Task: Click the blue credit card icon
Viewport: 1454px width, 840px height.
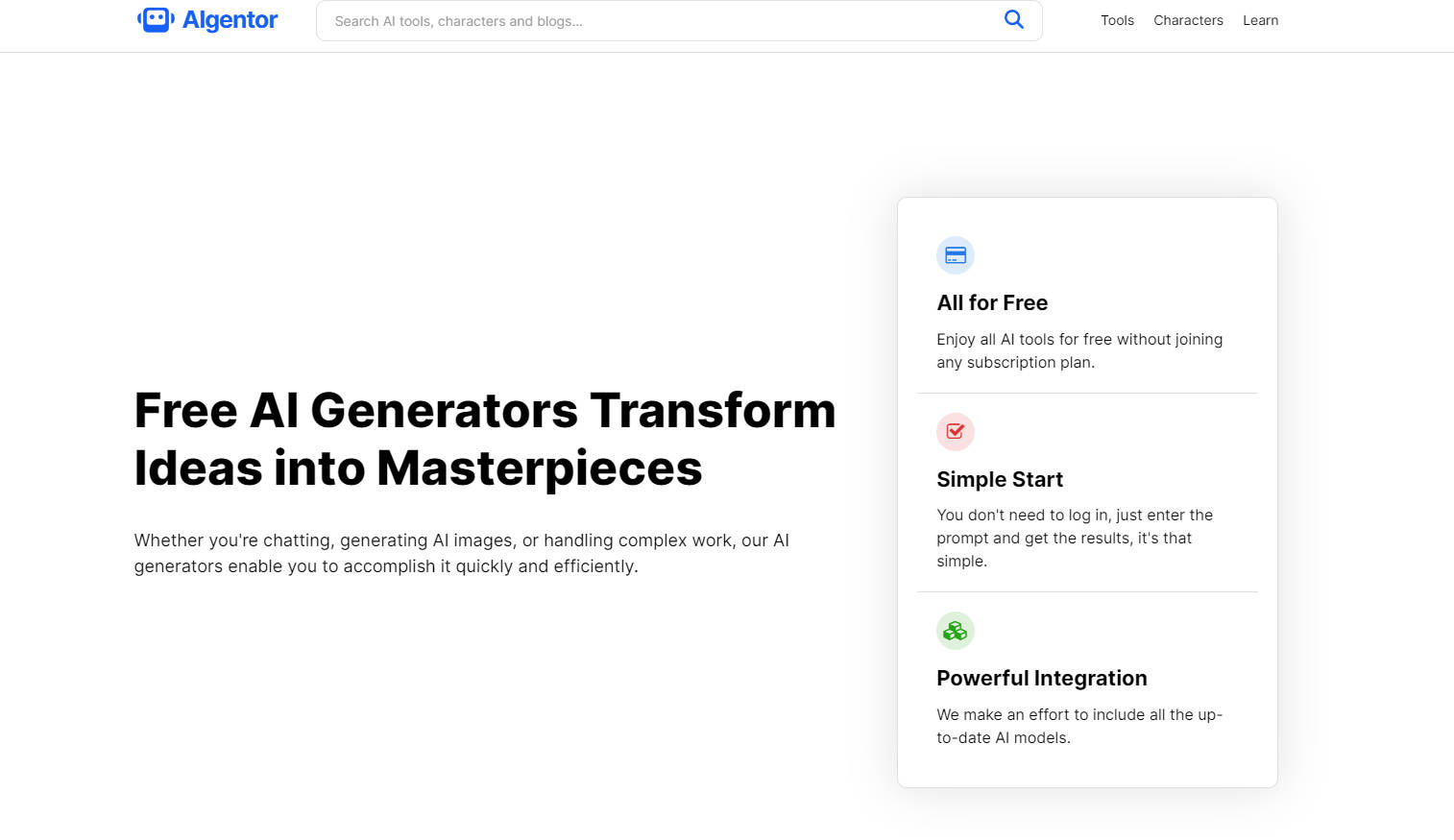Action: point(956,255)
